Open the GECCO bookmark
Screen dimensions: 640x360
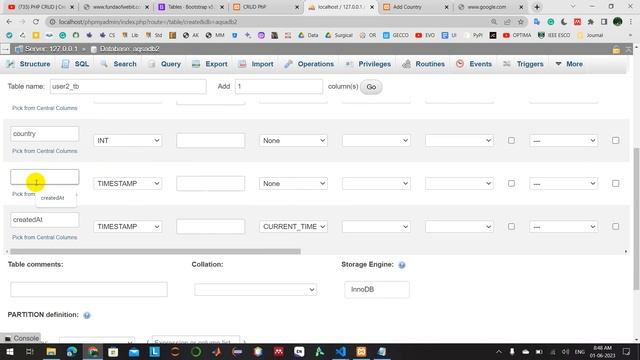[x=396, y=36]
